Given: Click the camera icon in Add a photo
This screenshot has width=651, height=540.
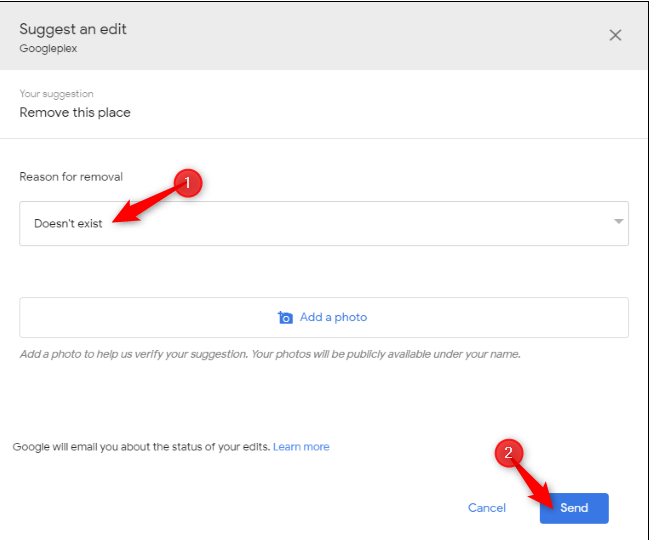Looking at the screenshot, I should 285,318.
